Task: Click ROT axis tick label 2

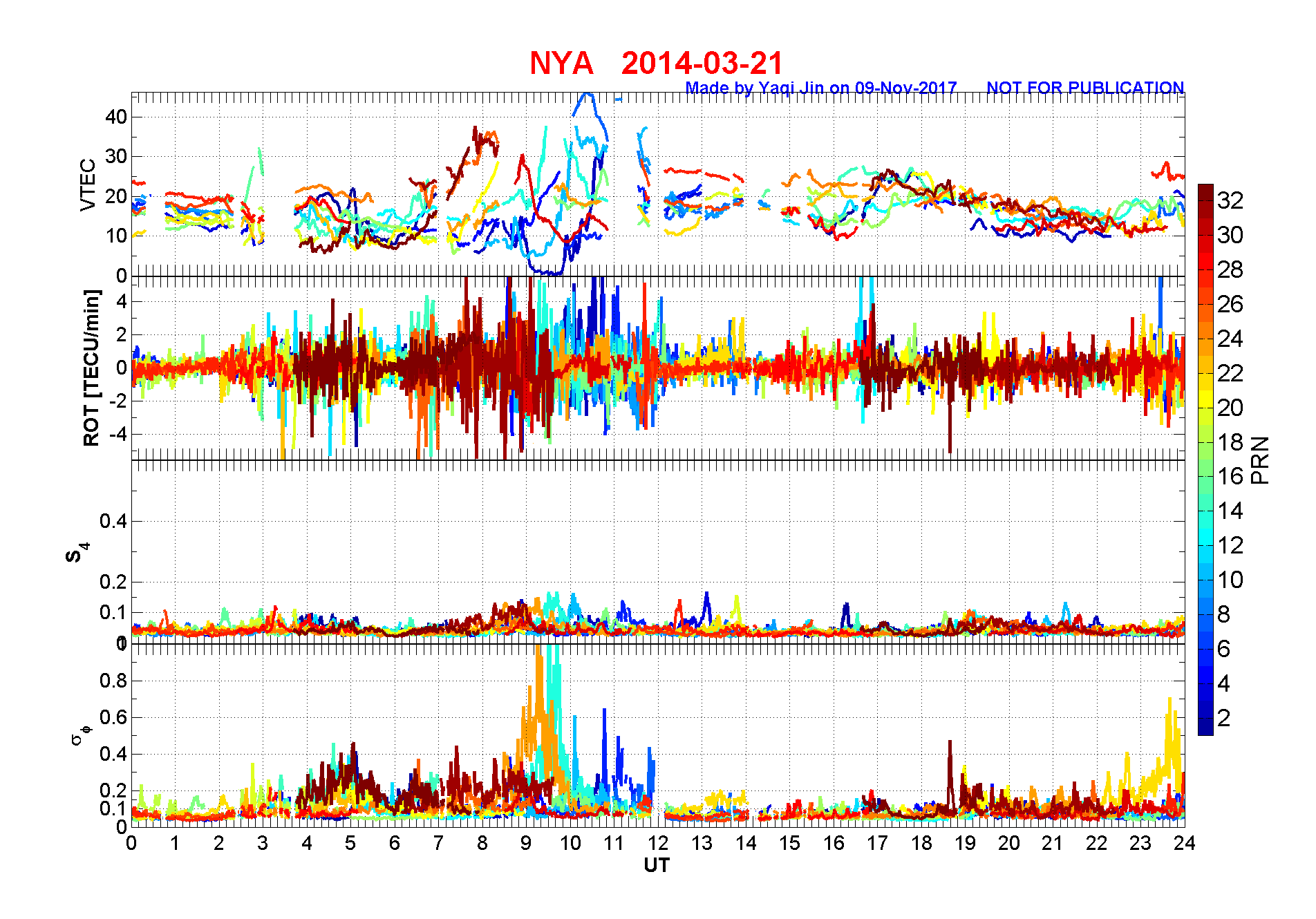Action: coord(122,334)
